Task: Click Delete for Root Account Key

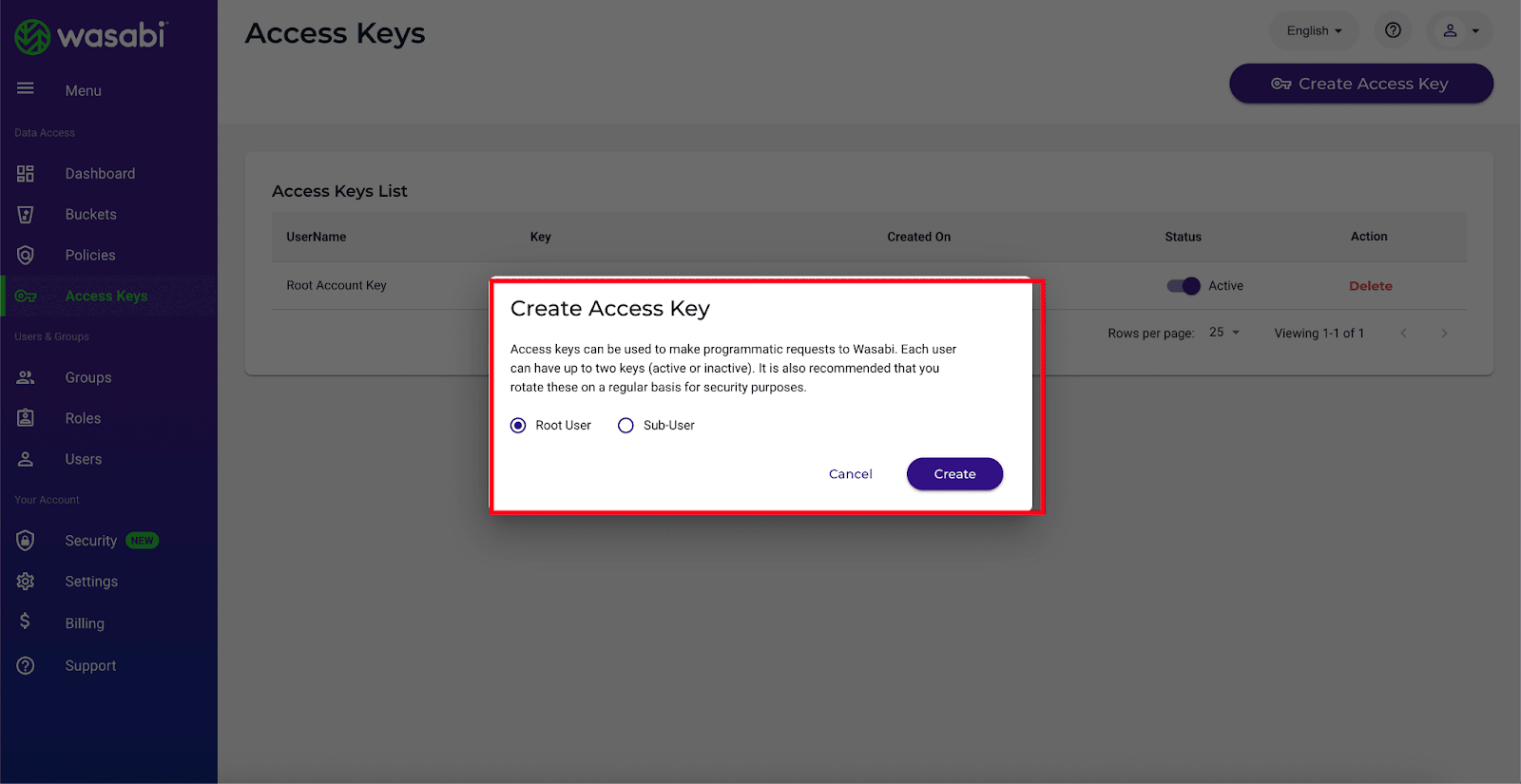Action: tap(1370, 286)
